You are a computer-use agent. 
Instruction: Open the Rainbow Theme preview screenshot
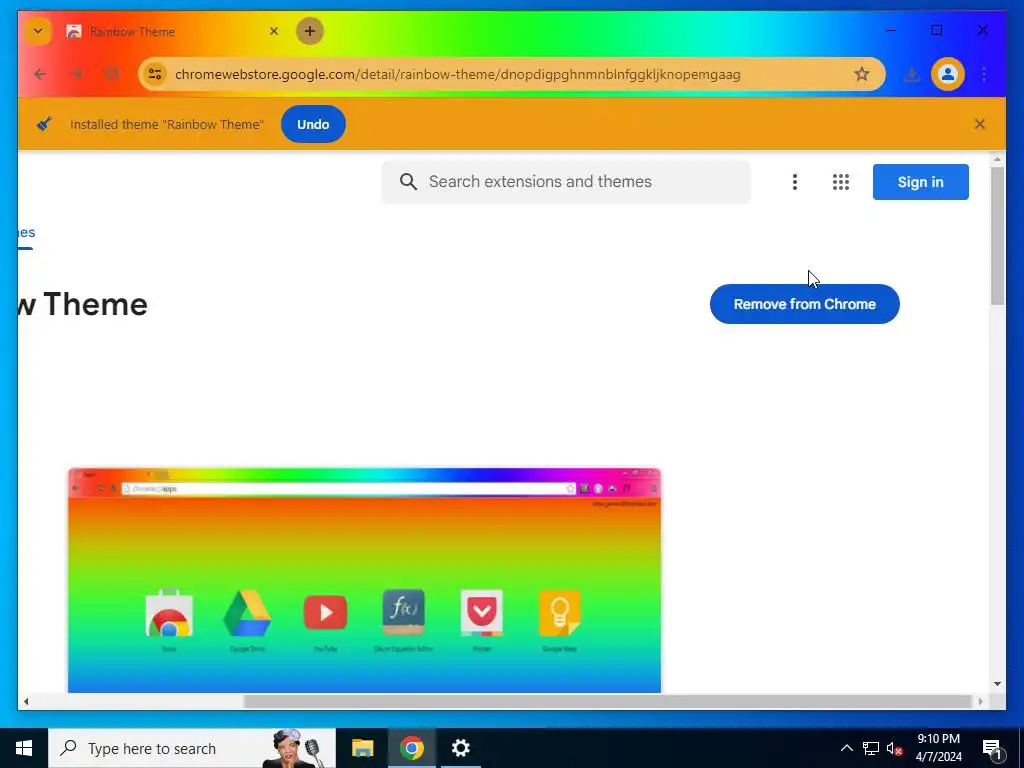364,580
